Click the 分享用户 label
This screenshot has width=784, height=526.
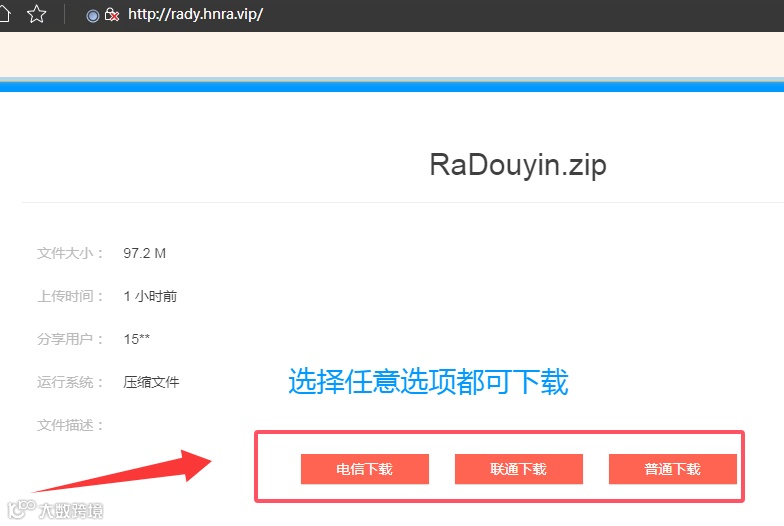click(70, 339)
